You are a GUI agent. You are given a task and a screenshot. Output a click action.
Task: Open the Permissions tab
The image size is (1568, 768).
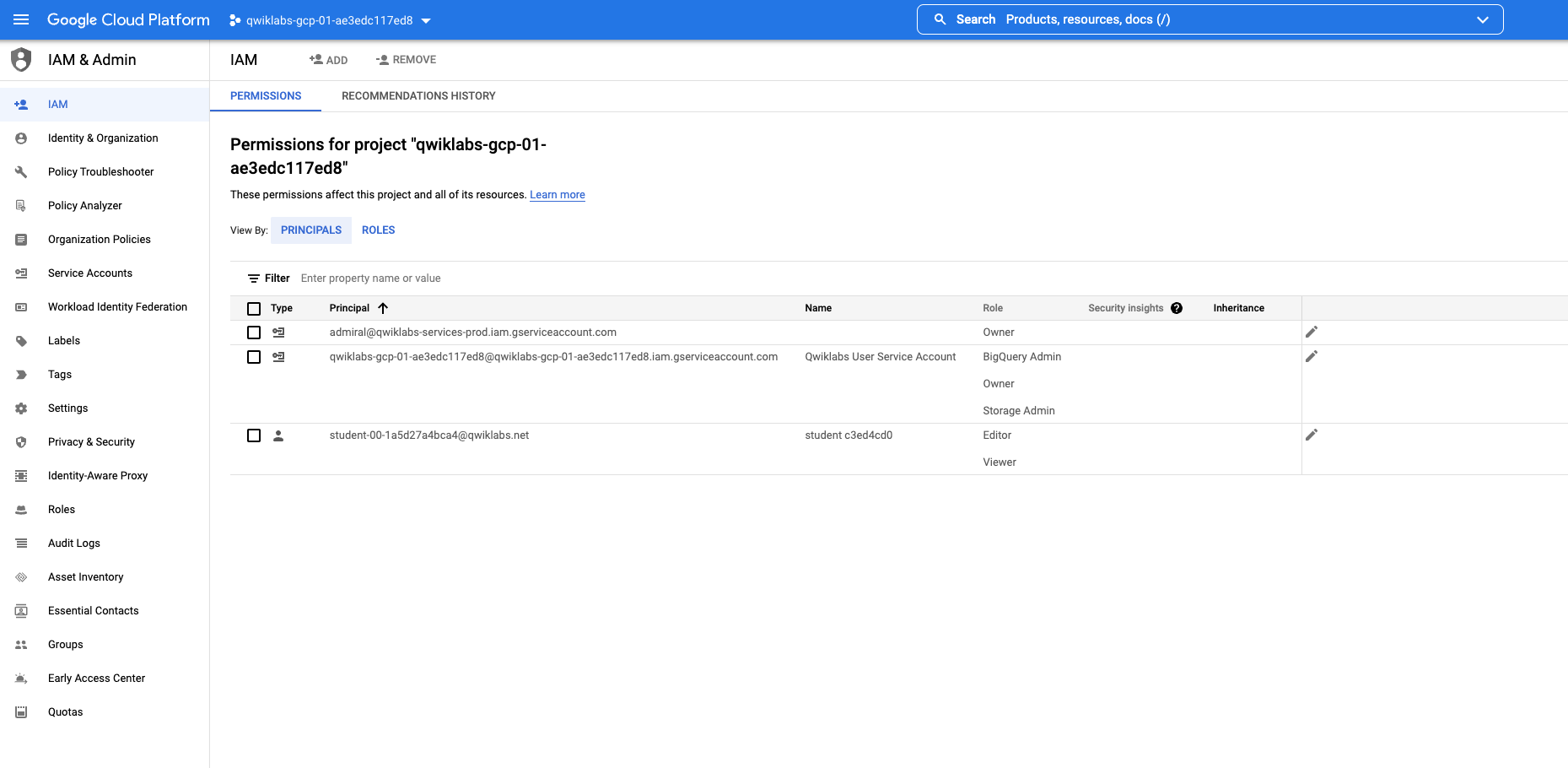pos(266,95)
